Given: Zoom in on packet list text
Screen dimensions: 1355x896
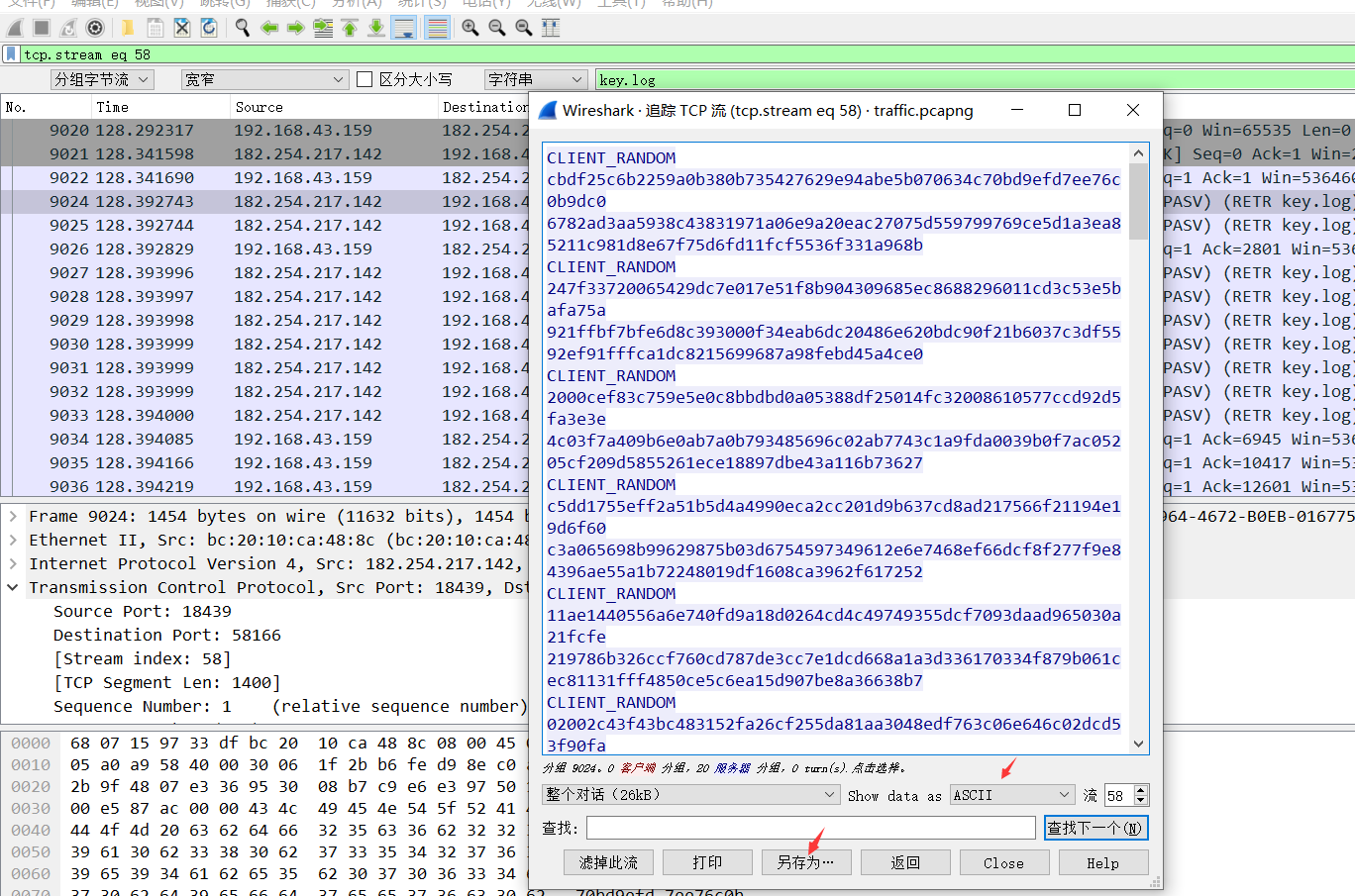Looking at the screenshot, I should pyautogui.click(x=470, y=28).
